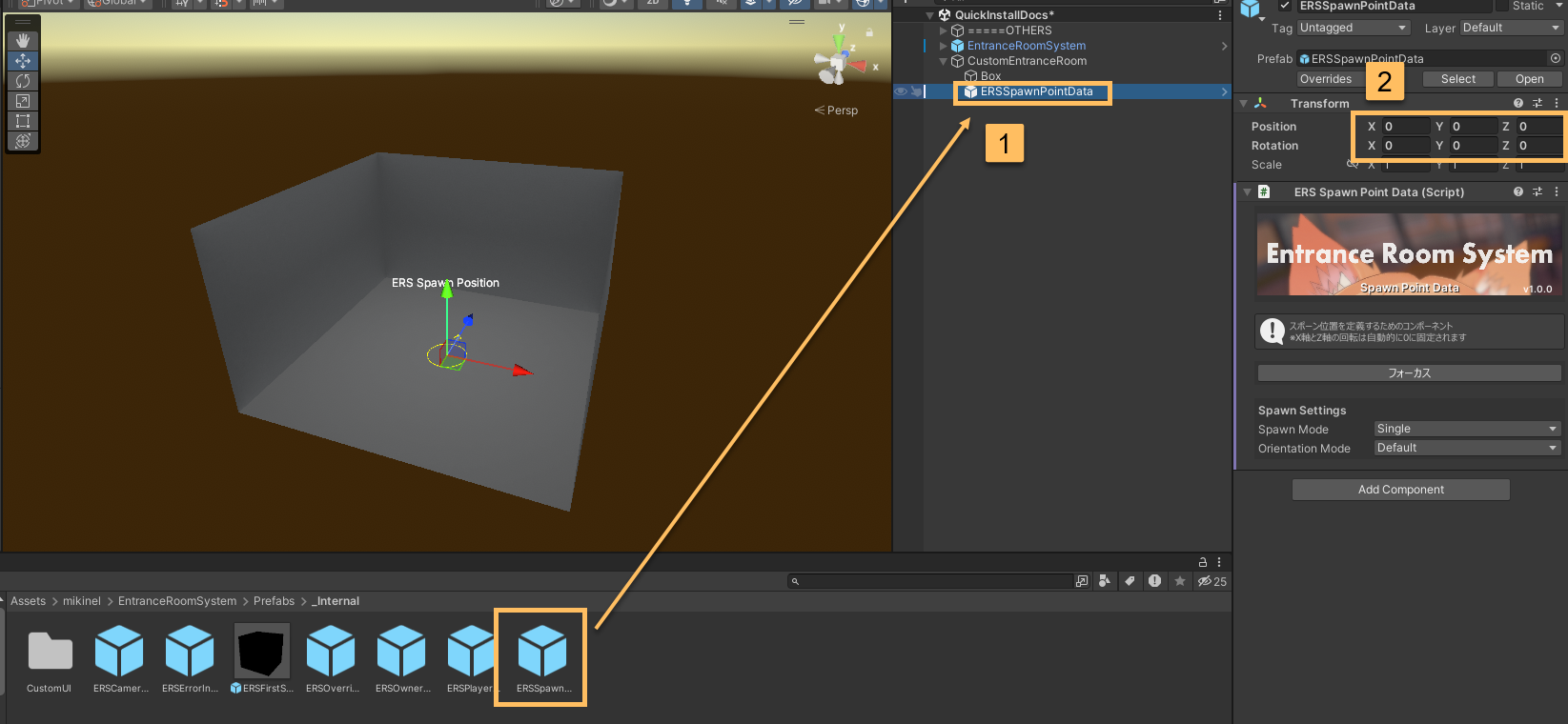Open the Spawn Mode dropdown set to Single

coord(1466,429)
